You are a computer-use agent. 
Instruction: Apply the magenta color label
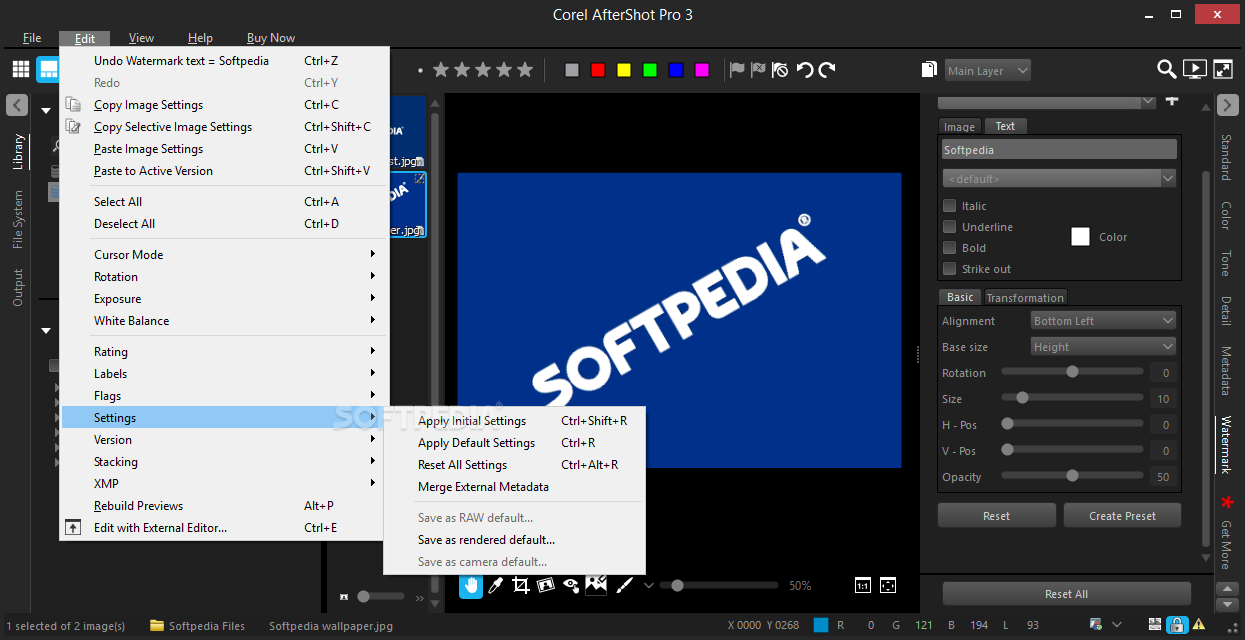coord(702,70)
